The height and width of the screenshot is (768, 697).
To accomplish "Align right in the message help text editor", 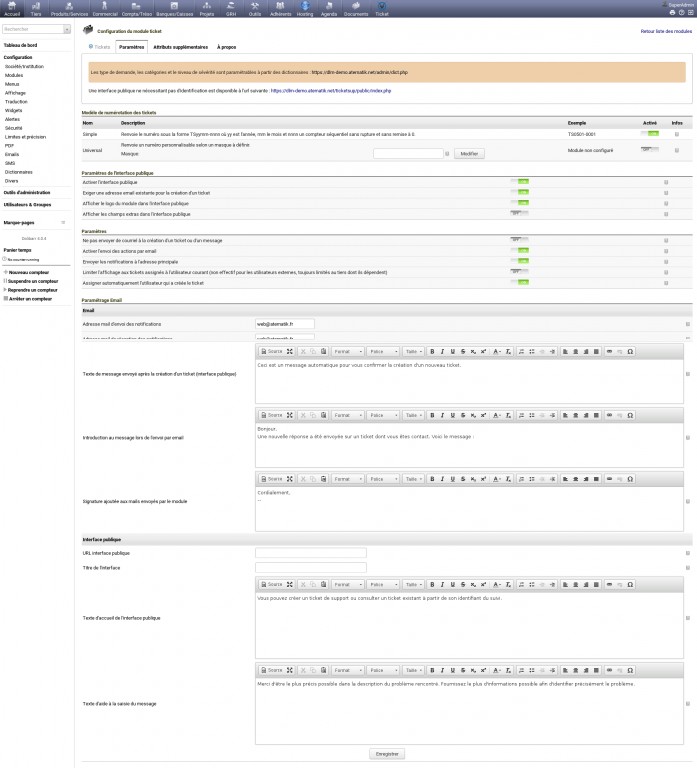I will (x=586, y=670).
